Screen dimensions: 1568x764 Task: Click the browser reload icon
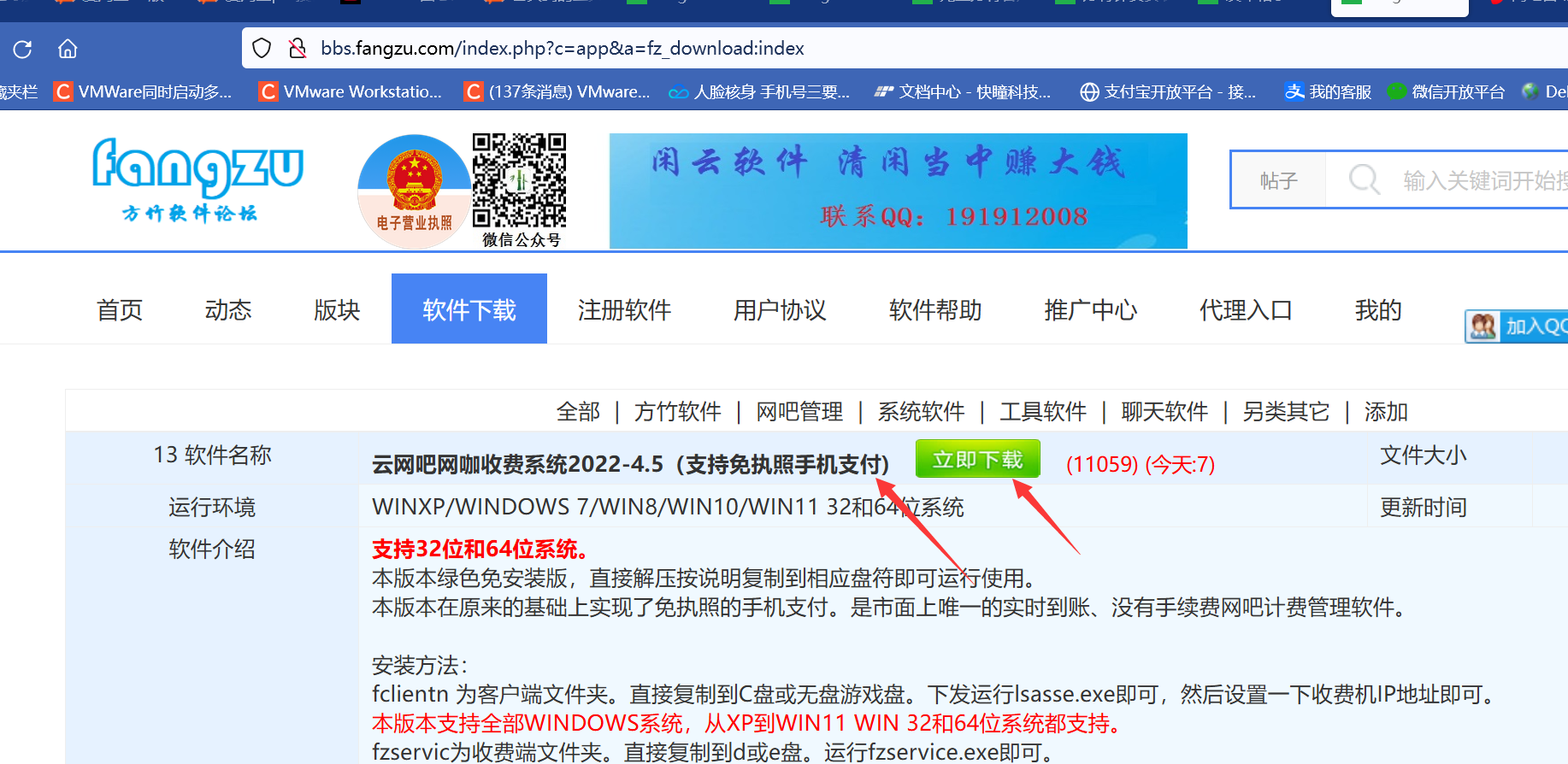[23, 49]
